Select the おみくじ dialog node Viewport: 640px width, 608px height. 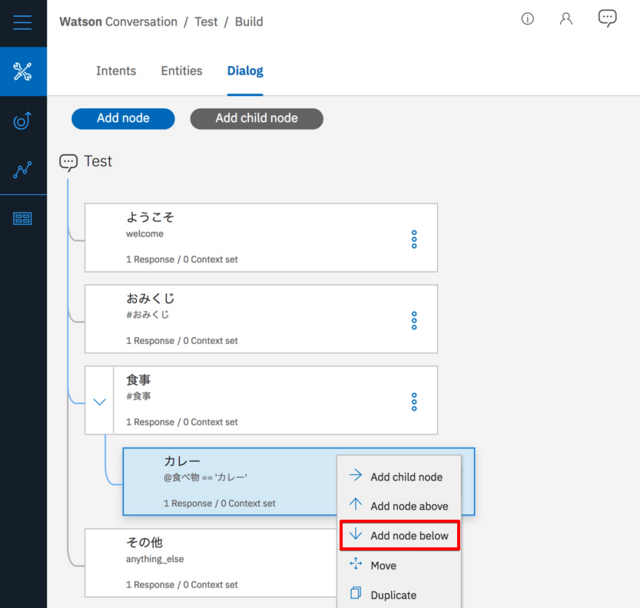tap(261, 319)
